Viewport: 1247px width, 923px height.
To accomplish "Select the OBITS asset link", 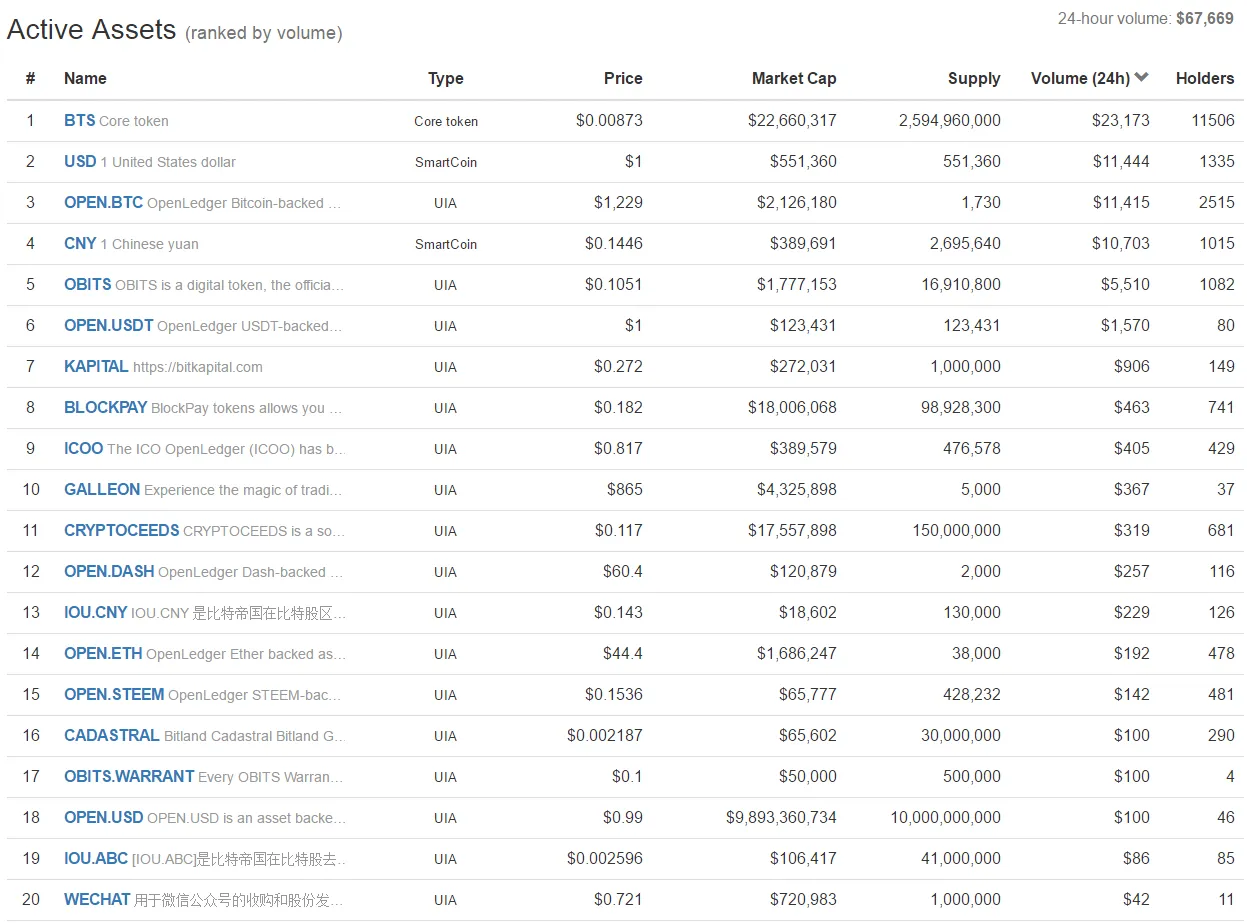I will pyautogui.click(x=88, y=284).
